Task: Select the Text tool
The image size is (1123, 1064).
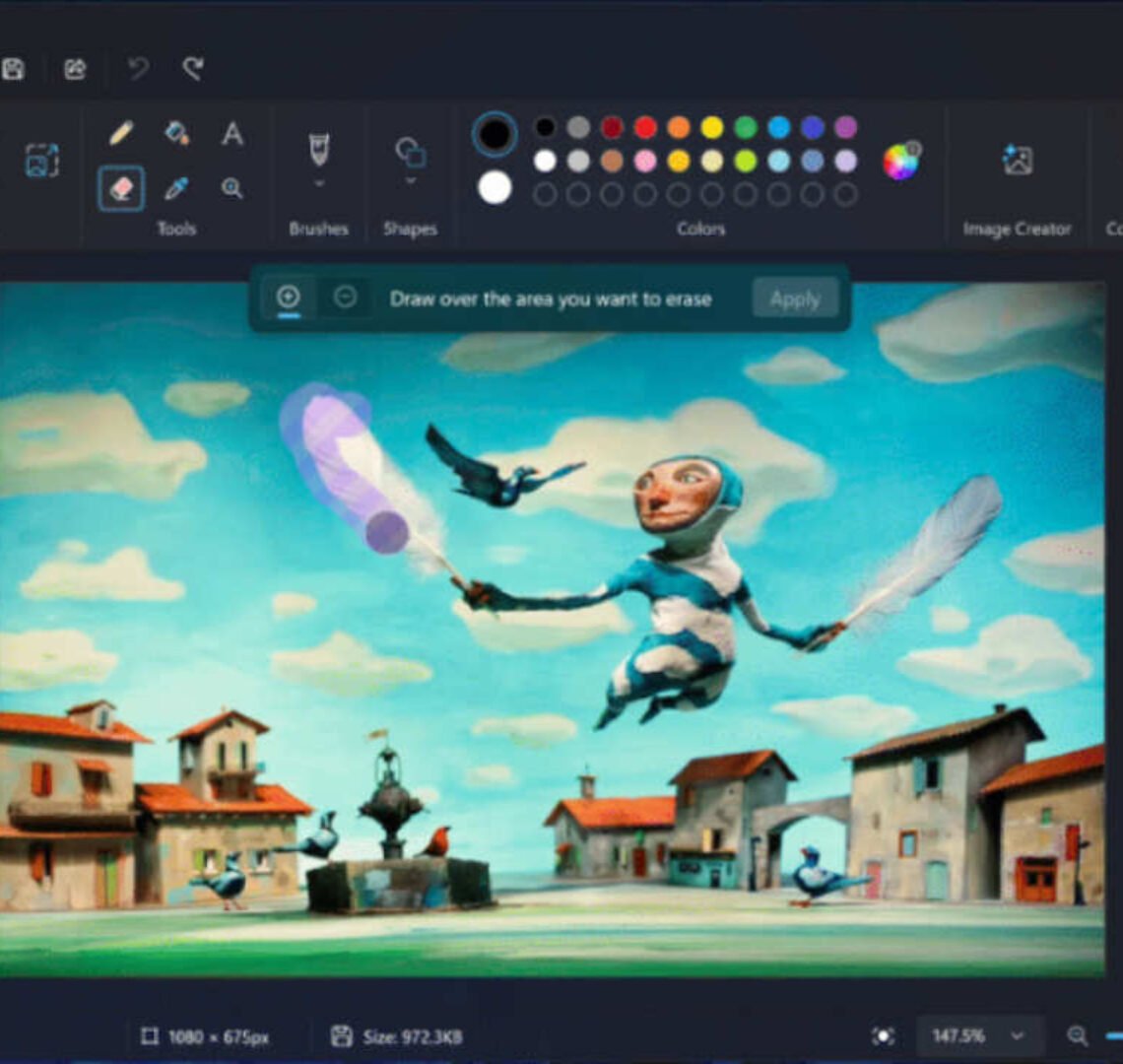Action: tap(231, 135)
